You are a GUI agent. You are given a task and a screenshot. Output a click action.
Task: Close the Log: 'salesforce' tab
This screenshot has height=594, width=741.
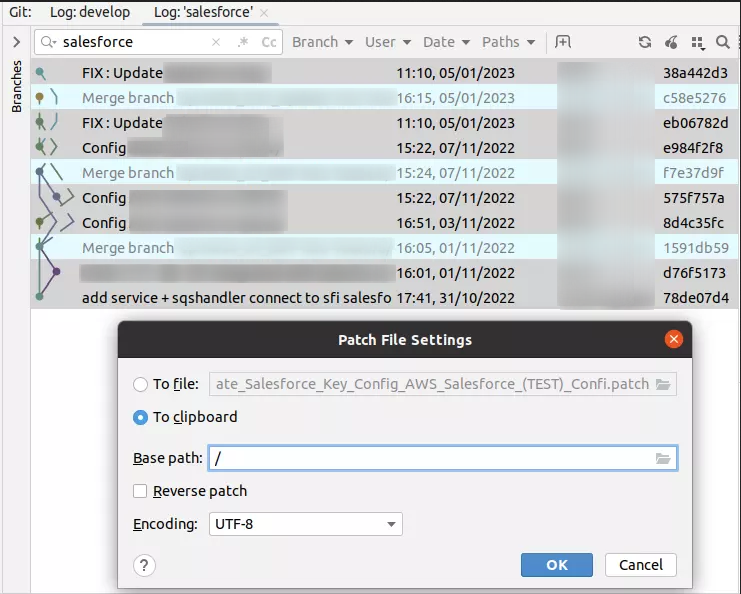click(x=264, y=13)
